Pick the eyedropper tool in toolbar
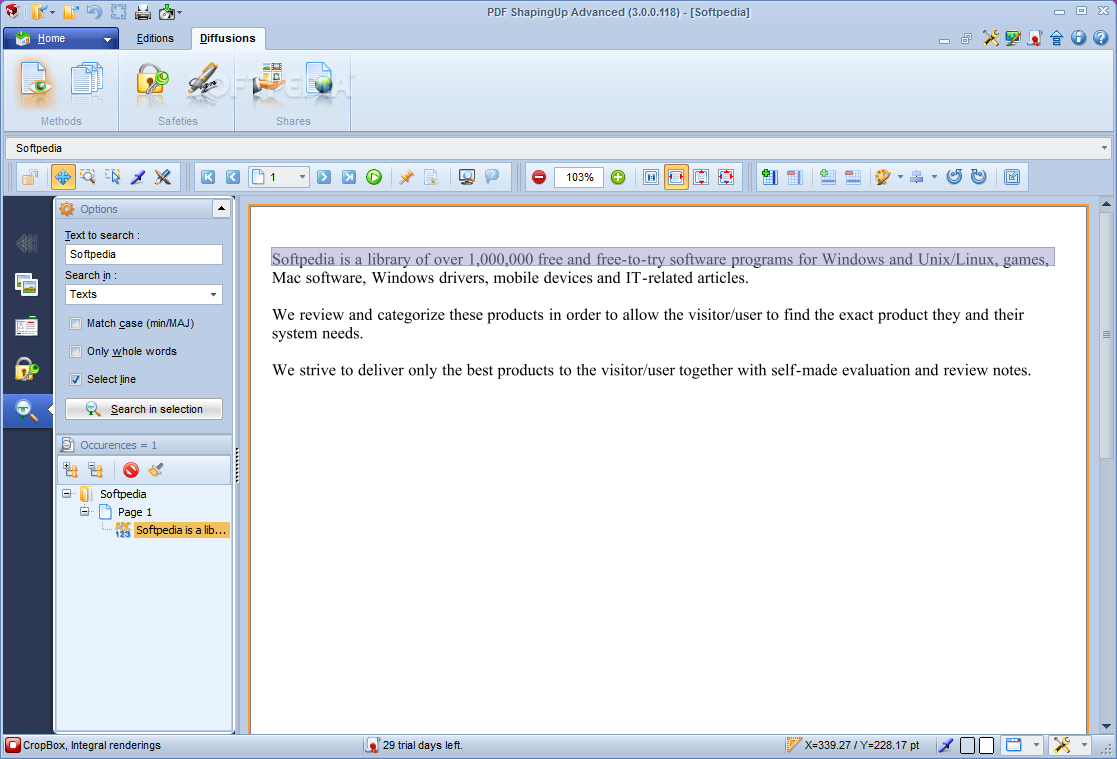1117x759 pixels. [x=137, y=177]
